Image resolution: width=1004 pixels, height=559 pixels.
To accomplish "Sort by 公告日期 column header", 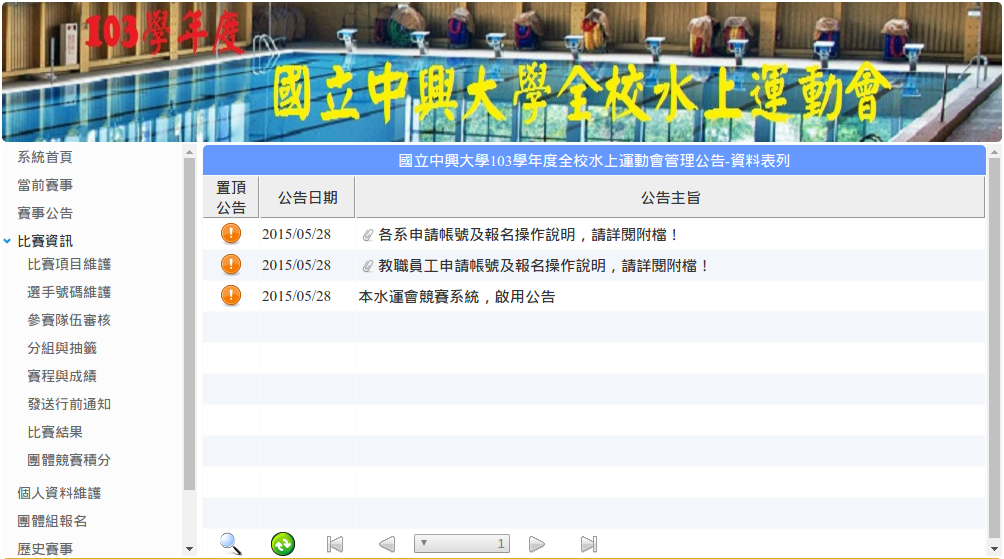I will pos(307,197).
